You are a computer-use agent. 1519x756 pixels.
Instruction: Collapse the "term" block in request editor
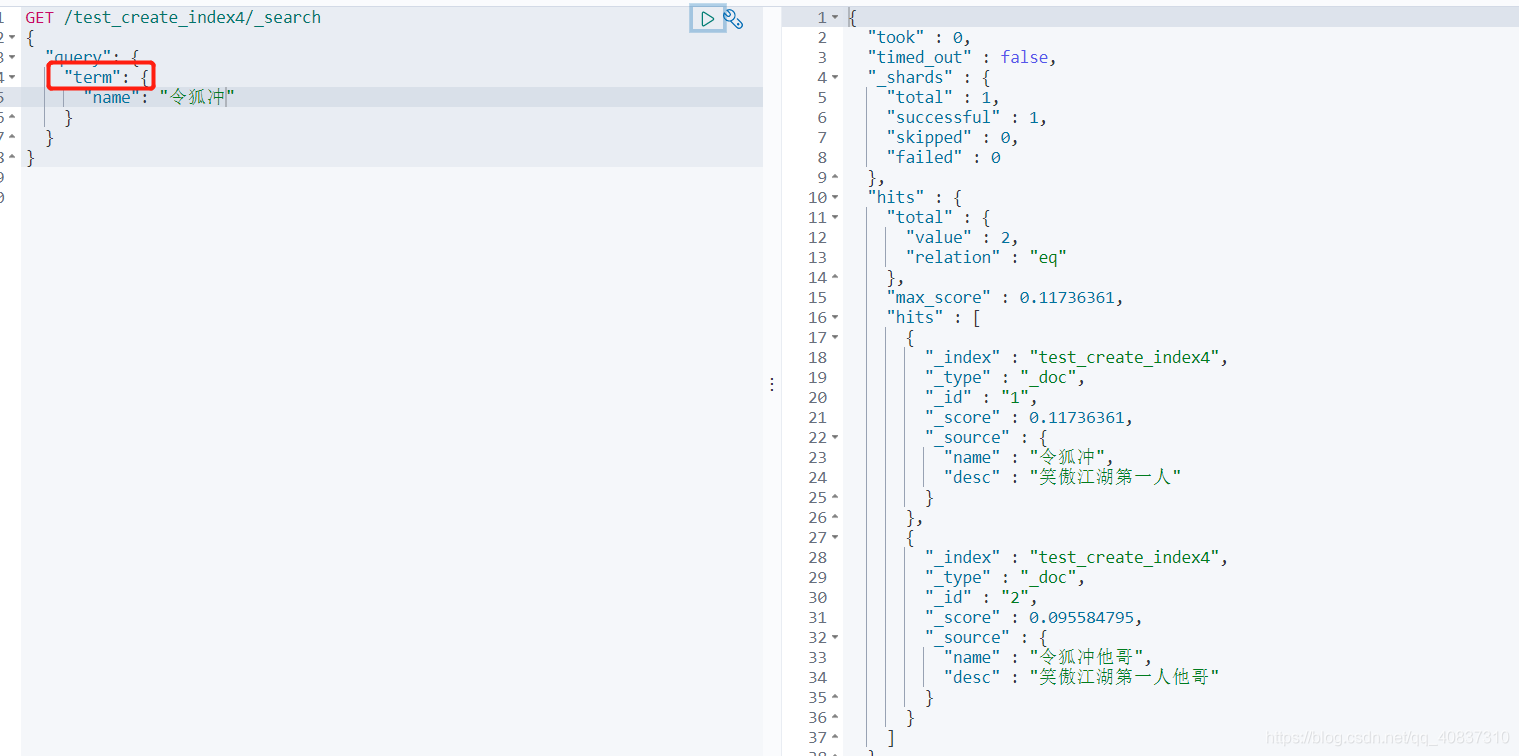click(12, 77)
